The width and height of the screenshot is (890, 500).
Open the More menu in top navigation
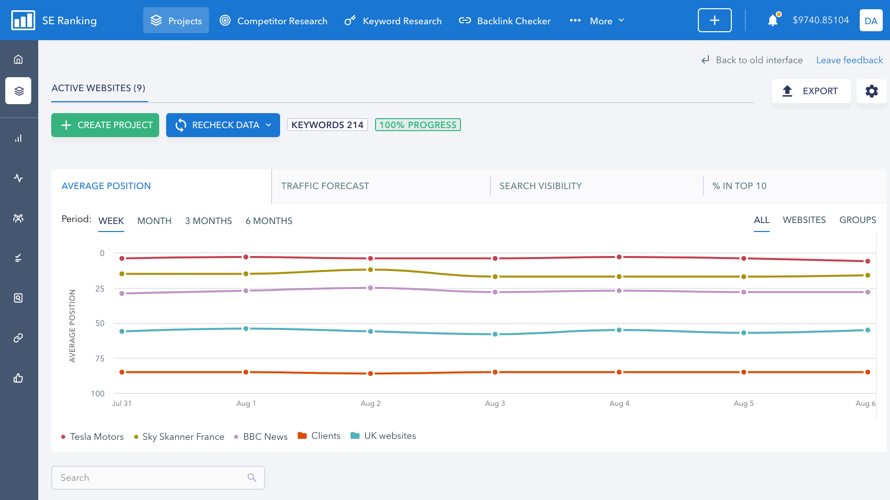click(598, 20)
